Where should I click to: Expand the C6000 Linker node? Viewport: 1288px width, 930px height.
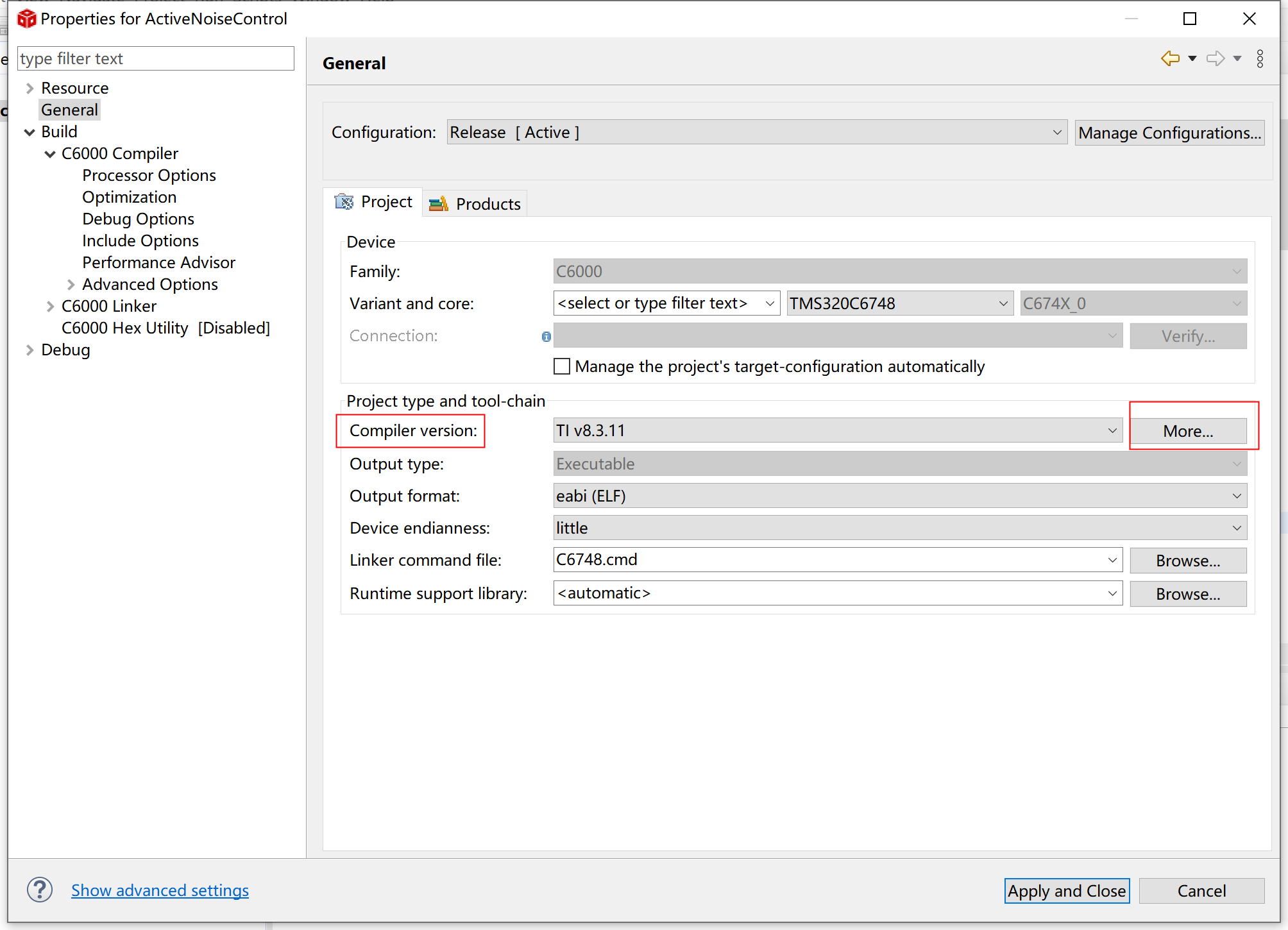50,307
